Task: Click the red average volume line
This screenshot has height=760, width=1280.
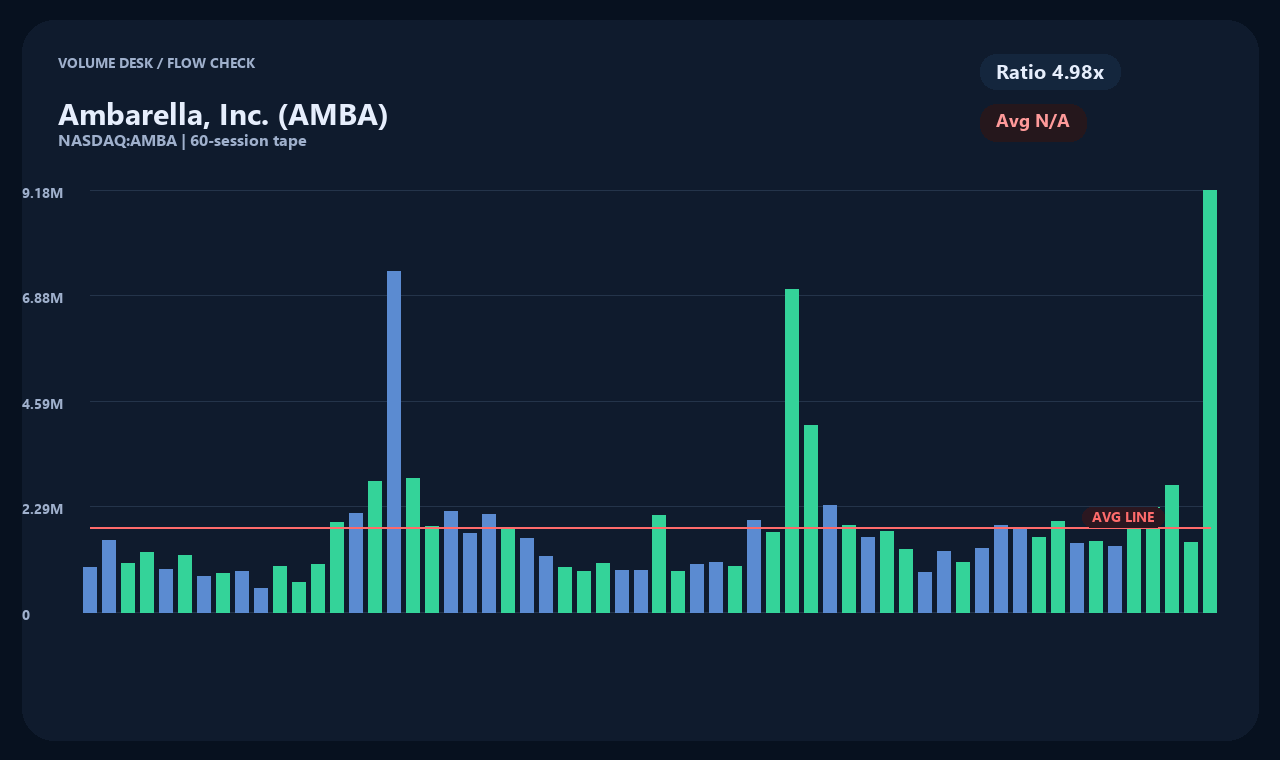Action: [650, 528]
